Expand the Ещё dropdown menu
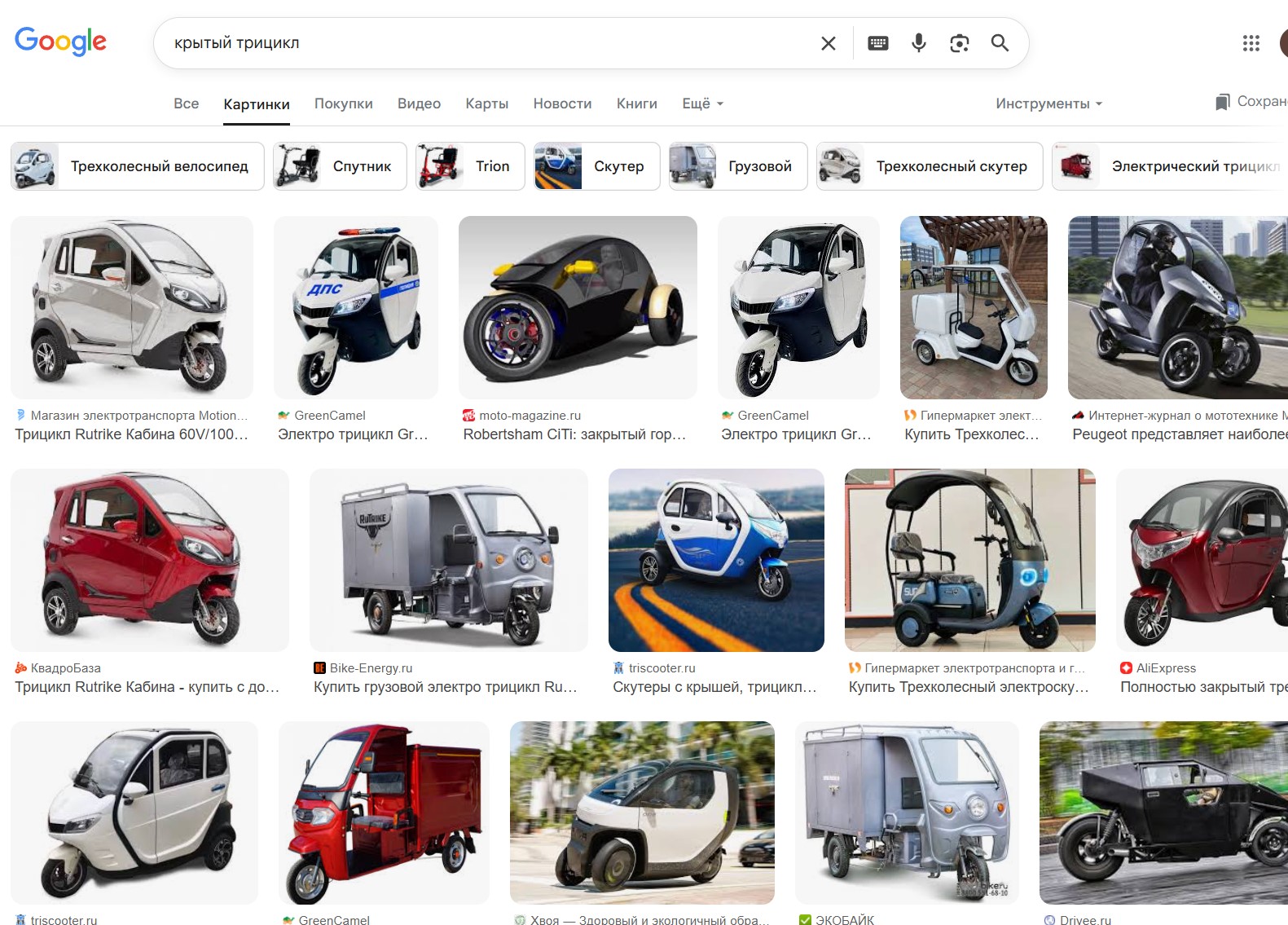1288x925 pixels. [x=702, y=104]
